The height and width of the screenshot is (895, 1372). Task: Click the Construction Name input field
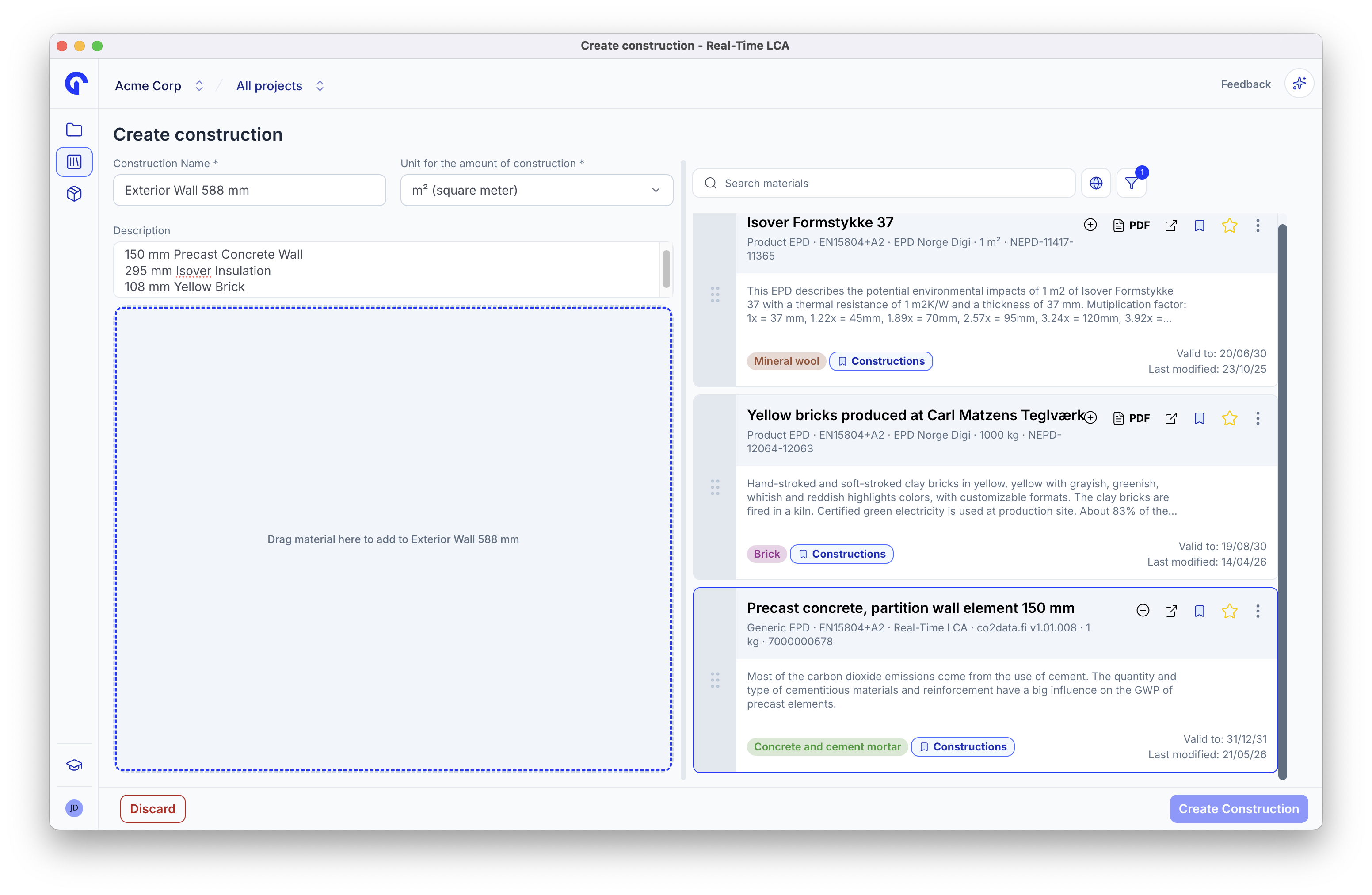click(249, 190)
